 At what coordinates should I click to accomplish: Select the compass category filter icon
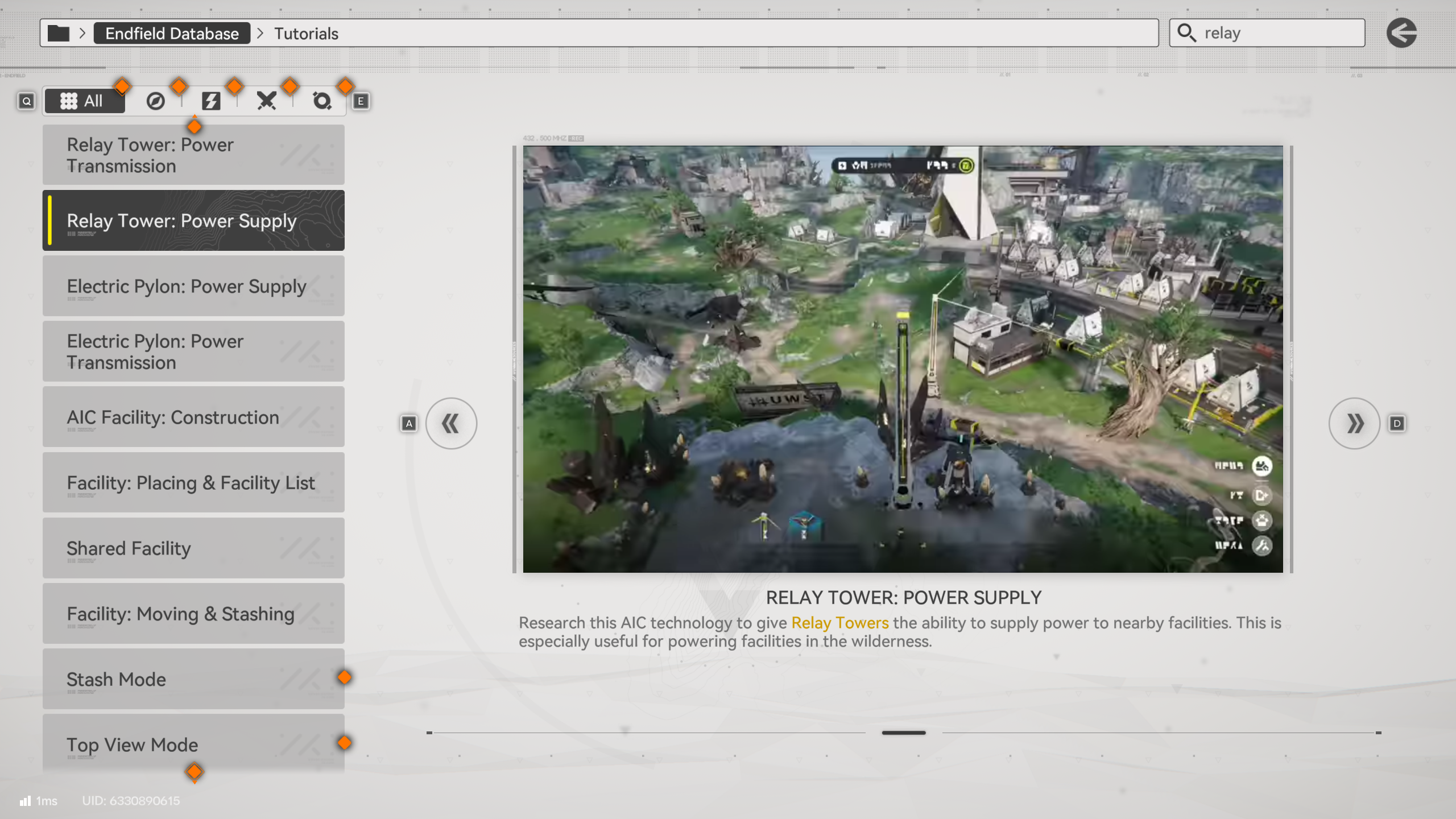tap(155, 101)
